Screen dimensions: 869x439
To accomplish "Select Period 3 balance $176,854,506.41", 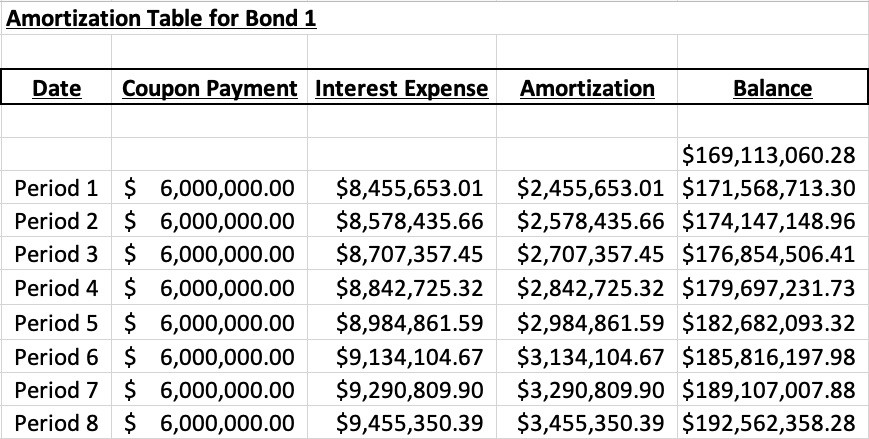I will pyautogui.click(x=768, y=254).
